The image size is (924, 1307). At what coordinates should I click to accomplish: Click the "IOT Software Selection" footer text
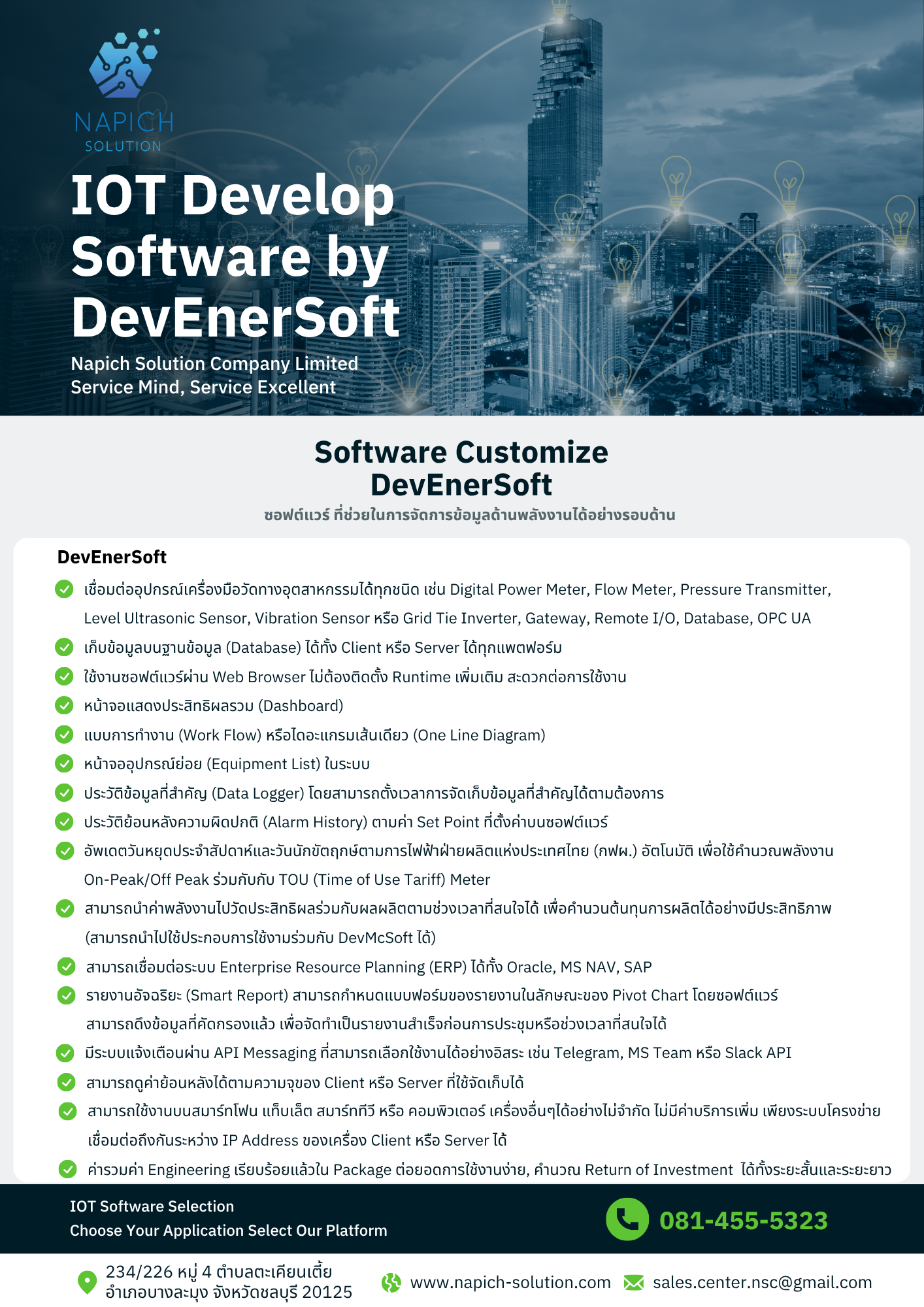pos(152,1206)
